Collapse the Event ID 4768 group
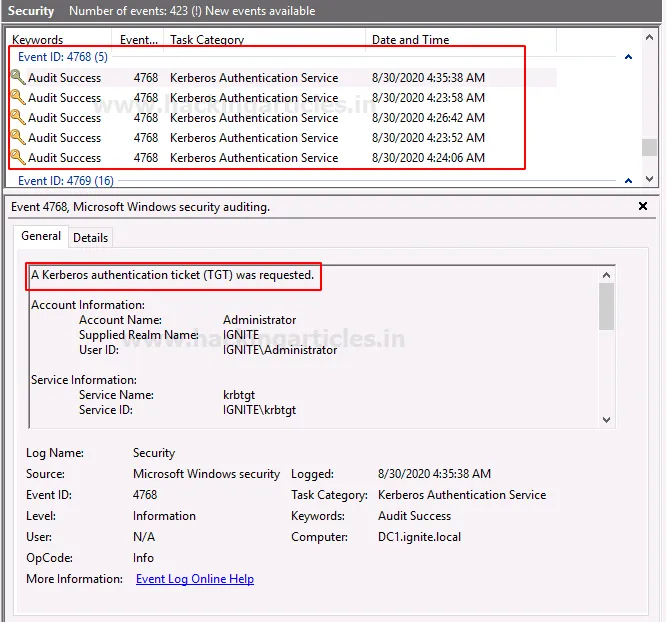 click(628, 57)
